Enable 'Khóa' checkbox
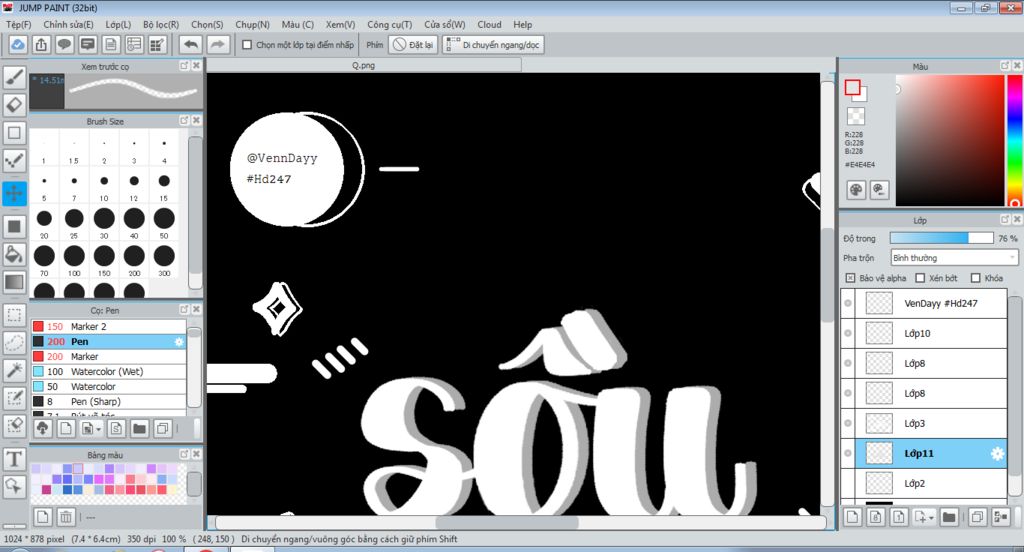 click(976, 278)
